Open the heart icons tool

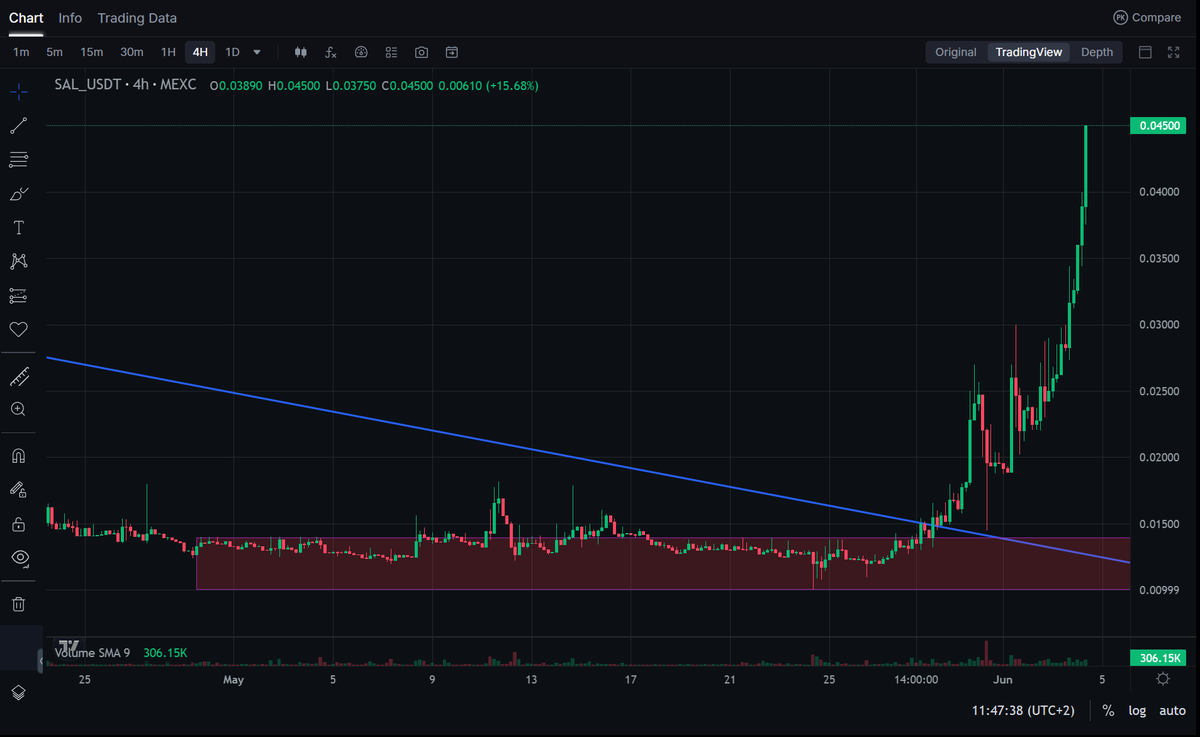point(18,329)
